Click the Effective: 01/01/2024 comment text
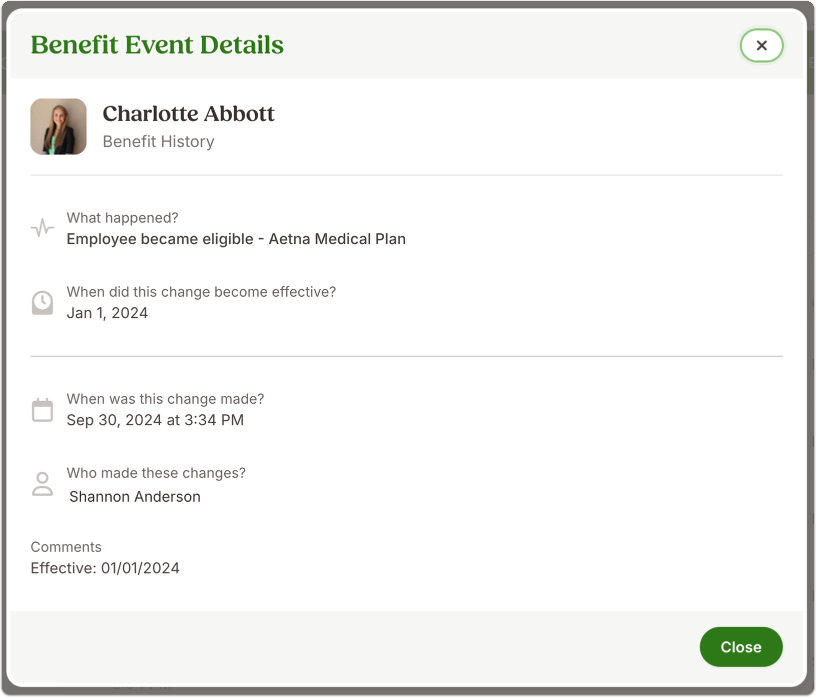The image size is (816, 697). (105, 568)
